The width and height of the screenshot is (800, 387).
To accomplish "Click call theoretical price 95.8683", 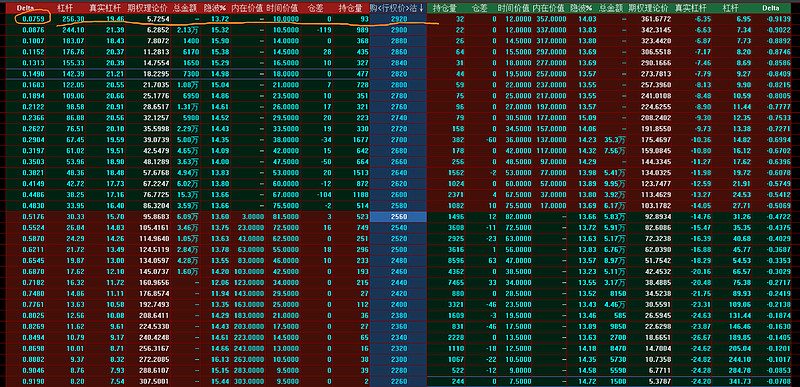I will pyautogui.click(x=155, y=216).
